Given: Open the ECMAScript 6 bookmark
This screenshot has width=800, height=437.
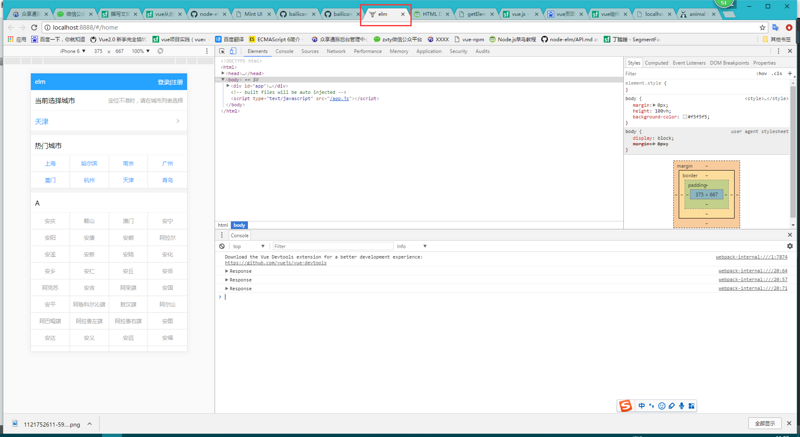Looking at the screenshot, I should click(276, 39).
